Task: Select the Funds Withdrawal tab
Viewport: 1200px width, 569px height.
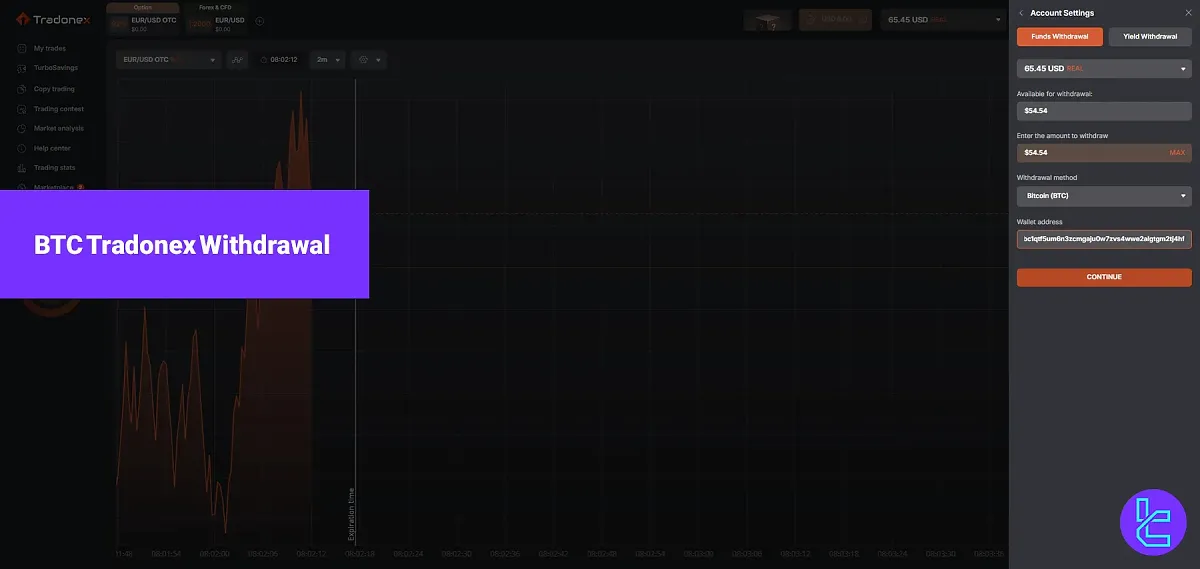Action: 1060,37
